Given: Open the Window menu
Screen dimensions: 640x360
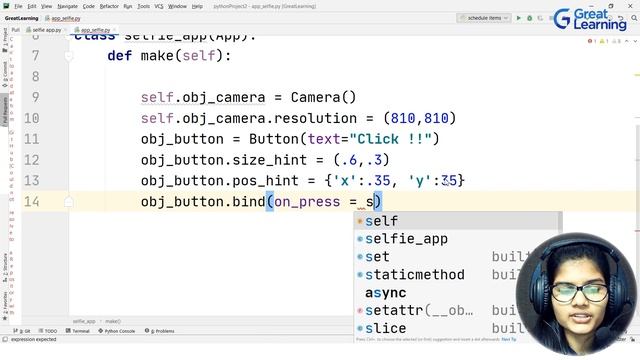Looking at the screenshot, I should 177,6.
